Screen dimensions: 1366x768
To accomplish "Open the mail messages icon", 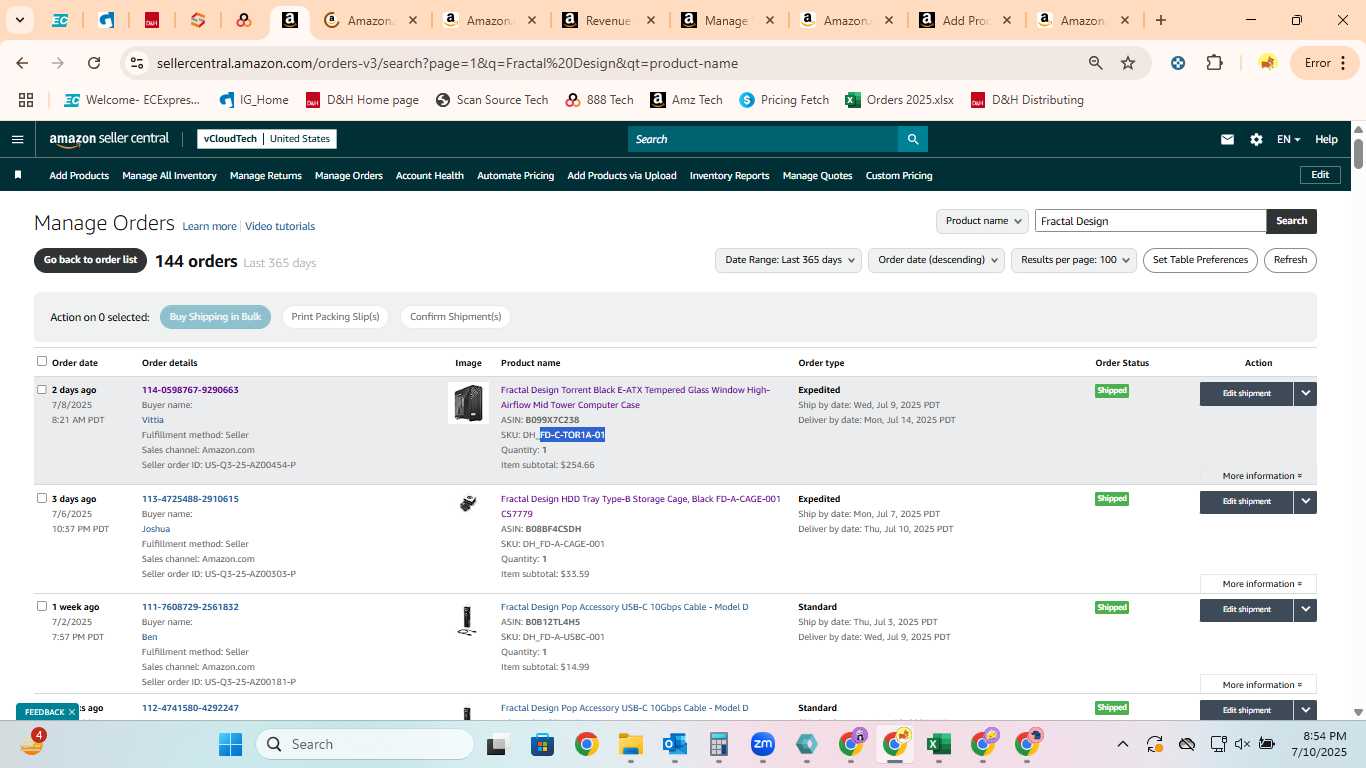I will [1227, 140].
